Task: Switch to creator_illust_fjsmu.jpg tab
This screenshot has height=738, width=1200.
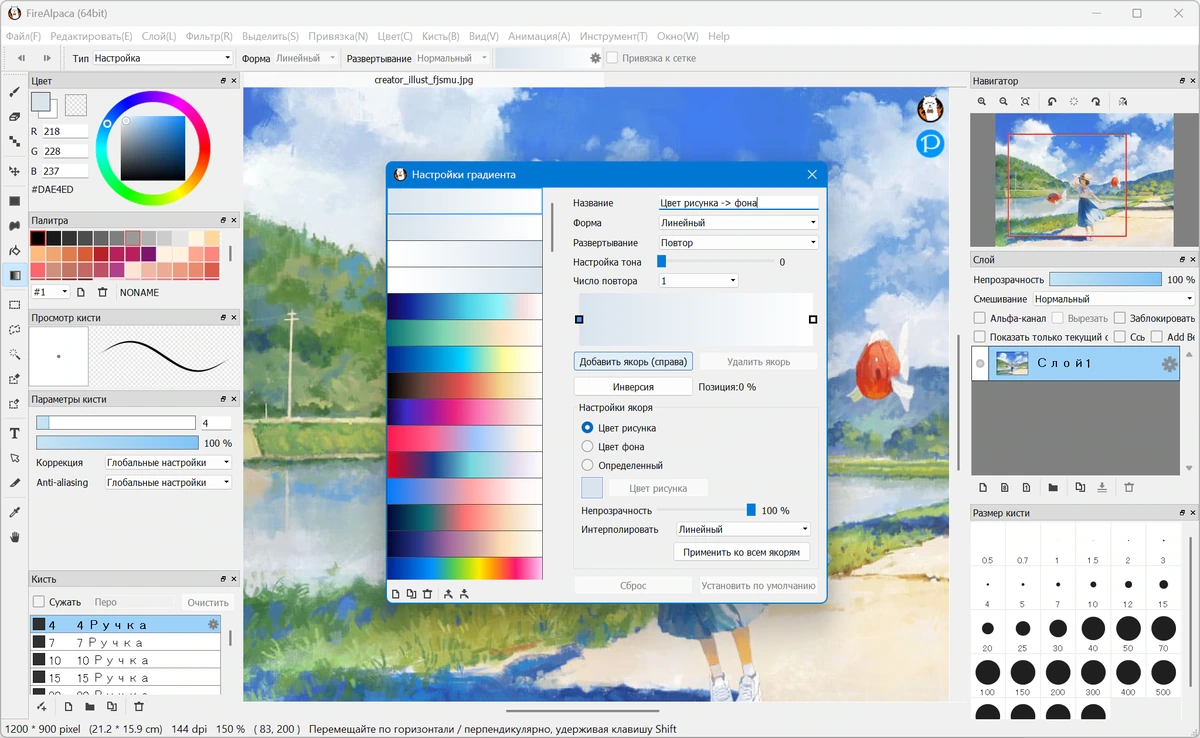Action: [424, 79]
